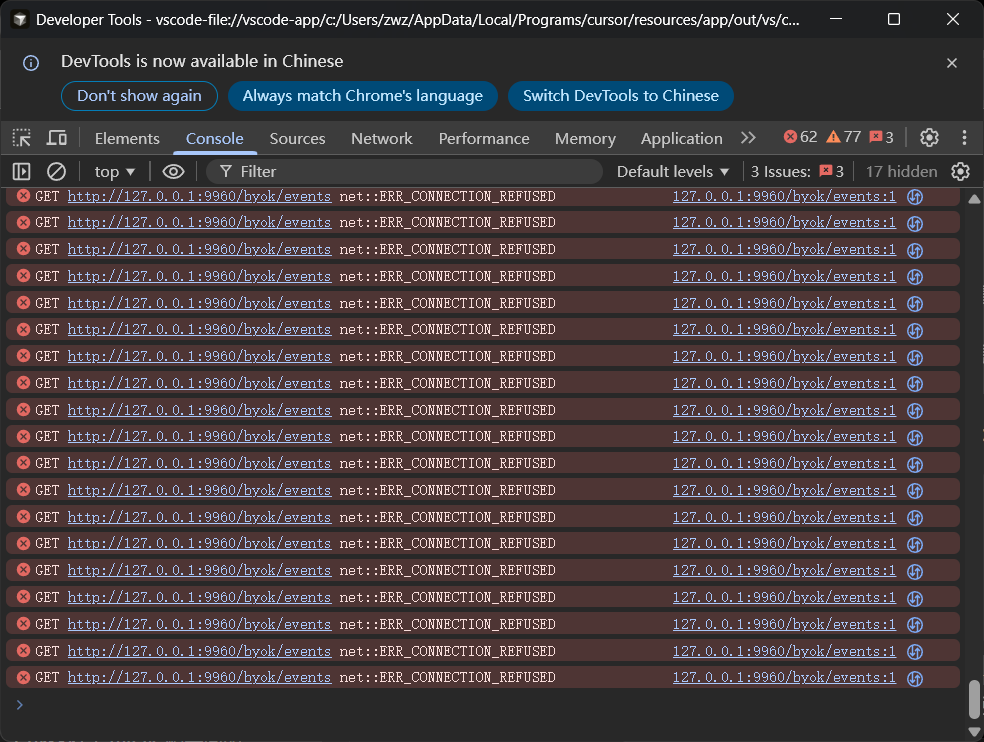Click the console scrollbar down arrow
984x742 pixels.
click(x=974, y=731)
